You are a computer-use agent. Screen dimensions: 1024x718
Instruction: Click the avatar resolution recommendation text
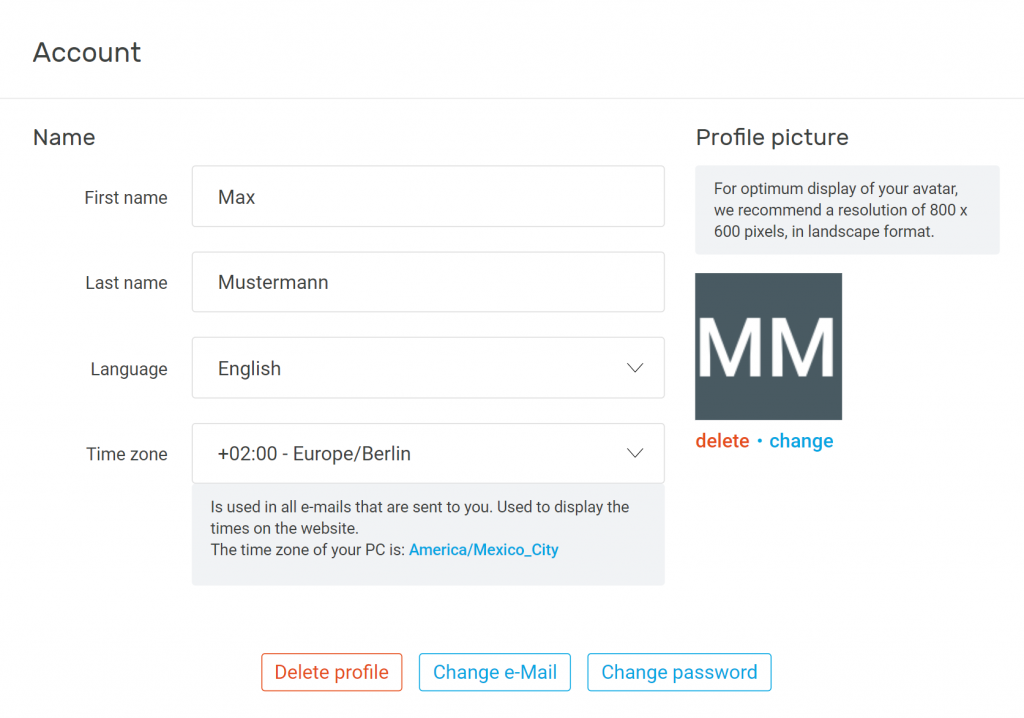point(840,210)
